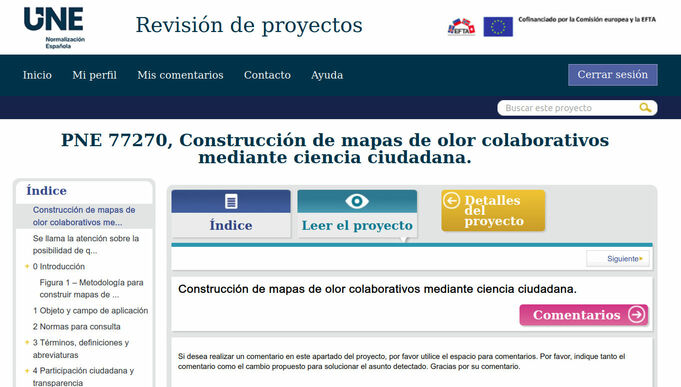The height and width of the screenshot is (387, 681).
Task: Open 1 Objeto y campo de aplicación
Action: pyautogui.click(x=90, y=311)
